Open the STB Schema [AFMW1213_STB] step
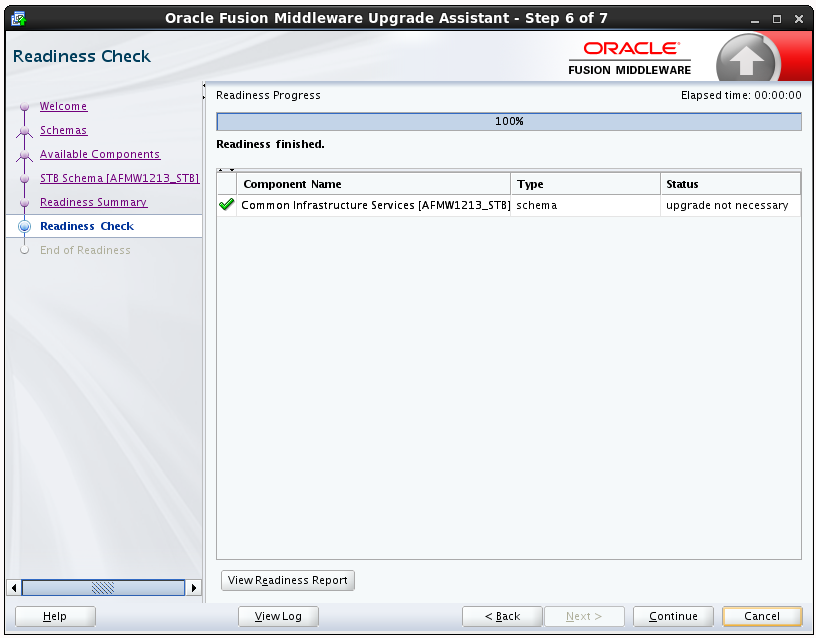The height and width of the screenshot is (638, 816). (x=120, y=178)
